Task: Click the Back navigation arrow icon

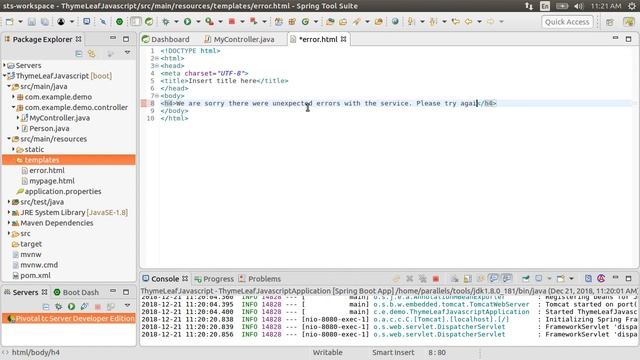Action: pos(468,22)
